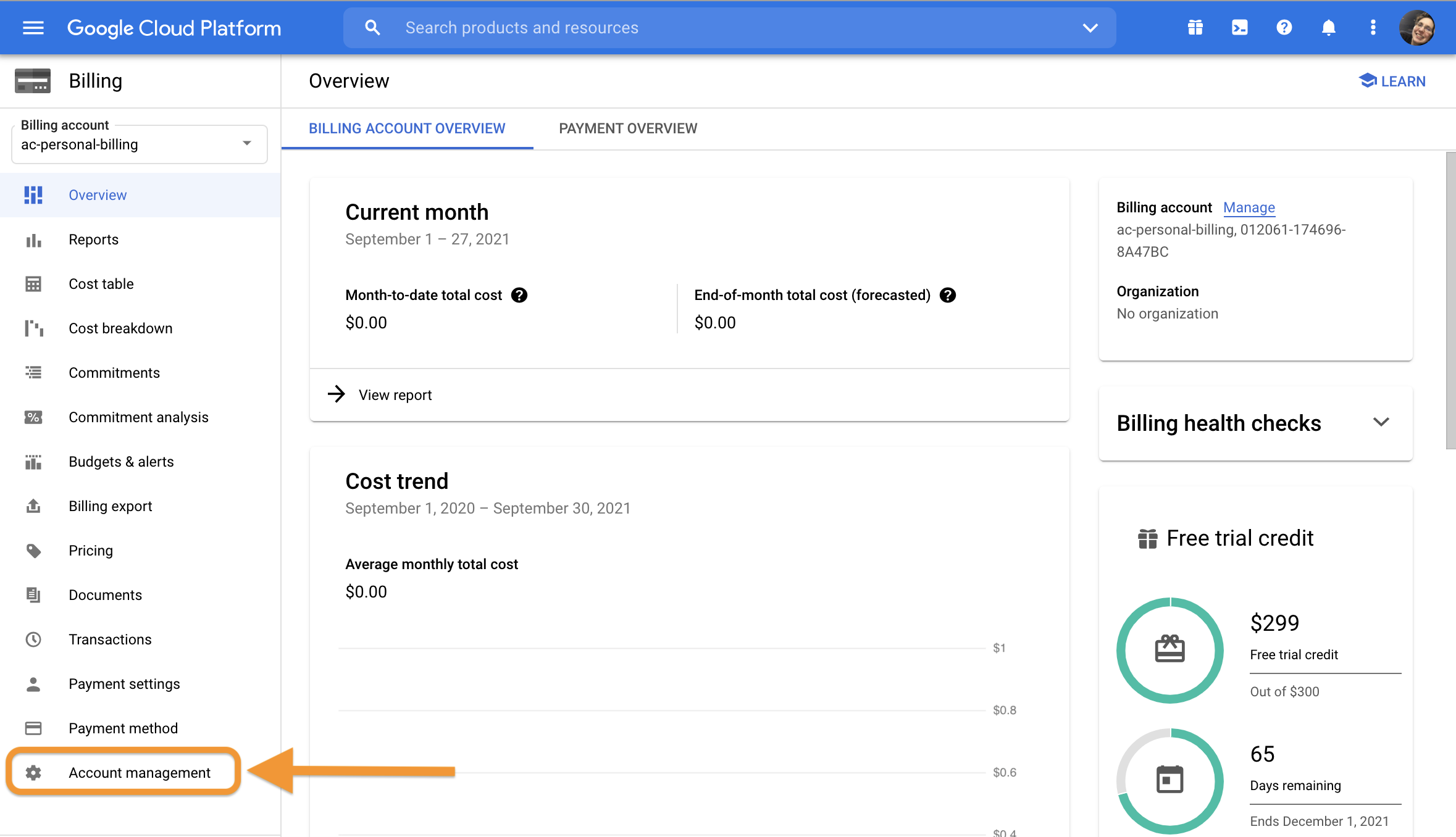Image resolution: width=1456 pixels, height=837 pixels.
Task: Click the 'Ends December 1, 2021' text
Action: 1320,821
